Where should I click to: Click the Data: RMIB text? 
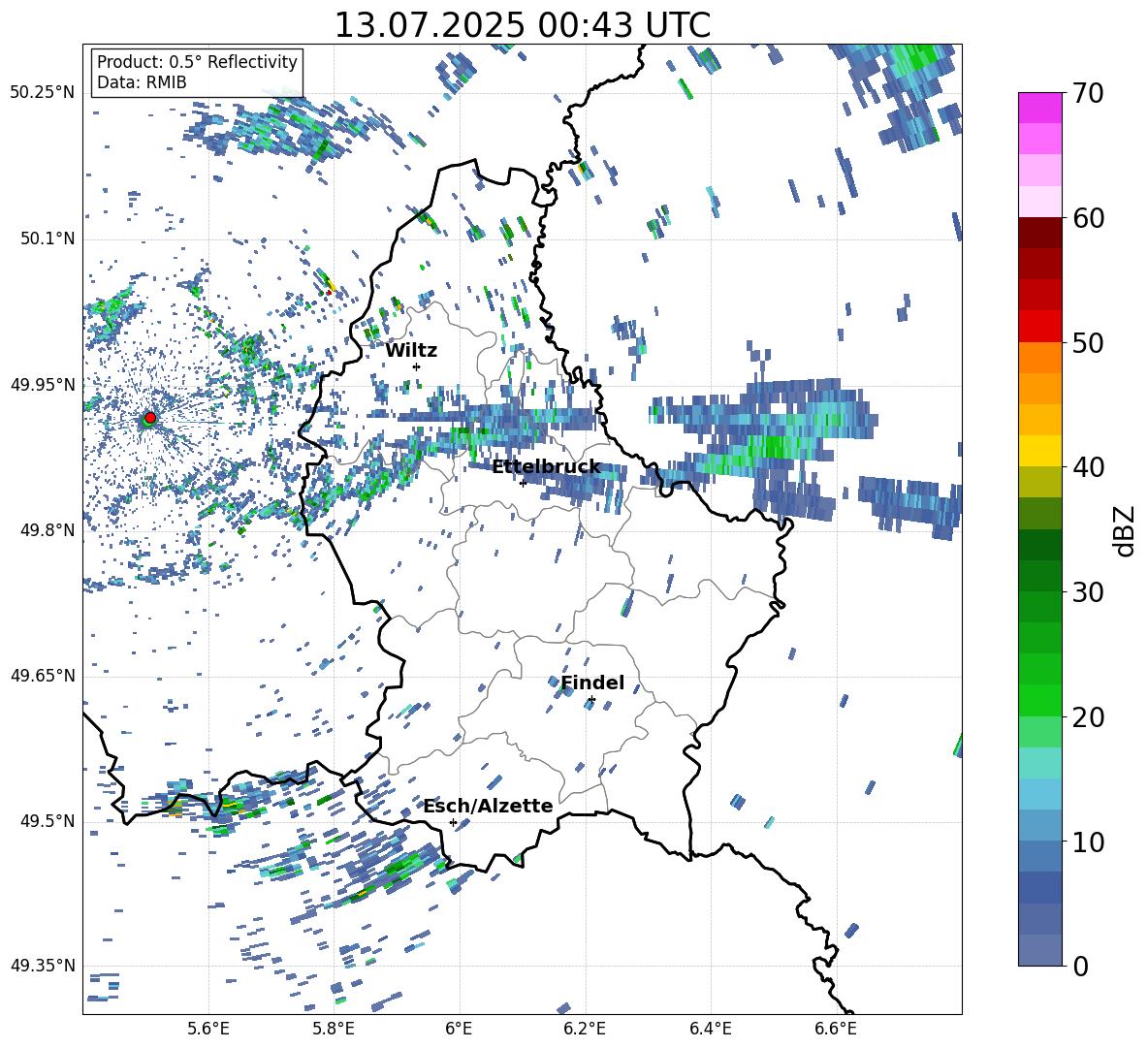(x=142, y=82)
